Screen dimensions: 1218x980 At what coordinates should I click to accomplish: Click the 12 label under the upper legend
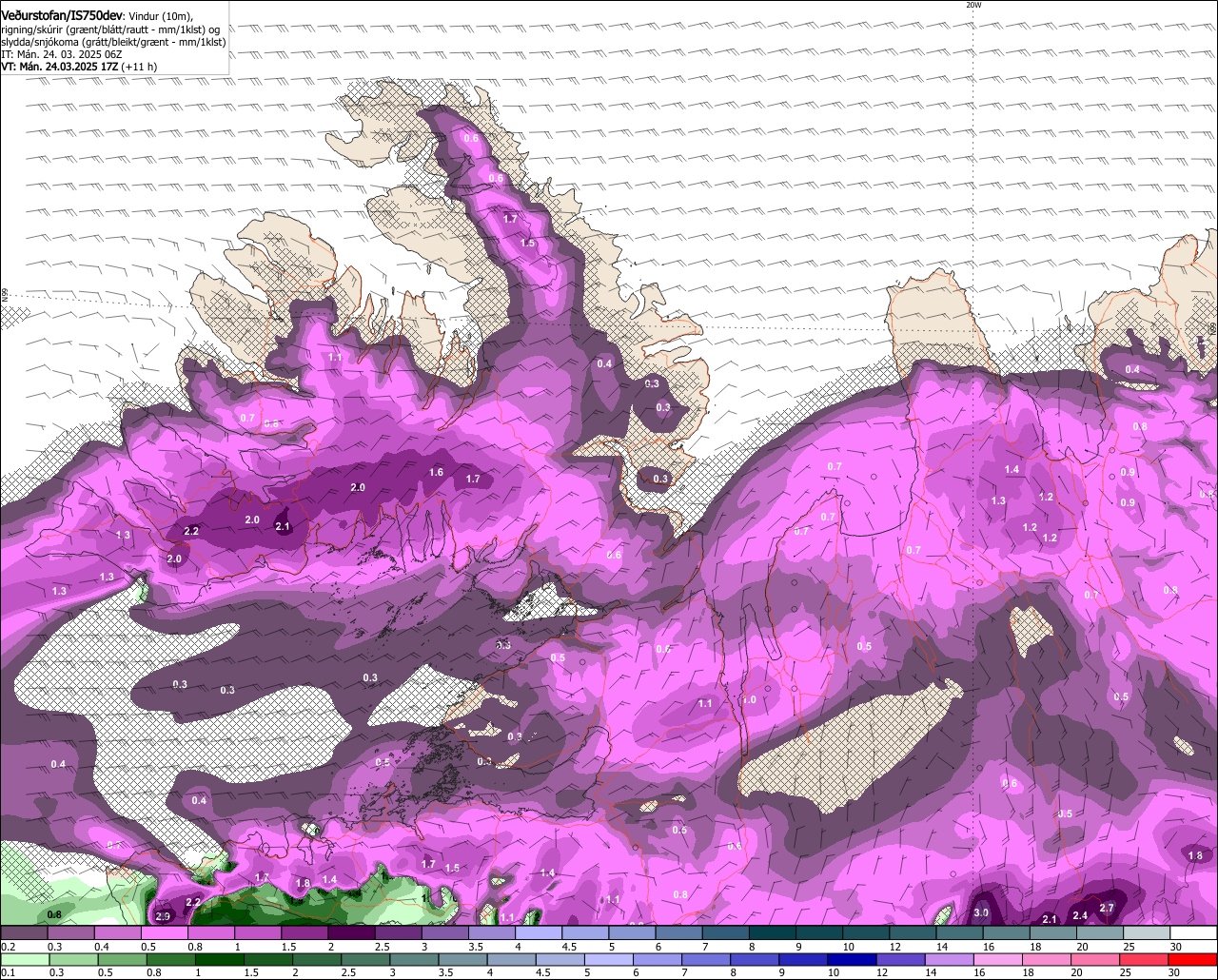[895, 947]
